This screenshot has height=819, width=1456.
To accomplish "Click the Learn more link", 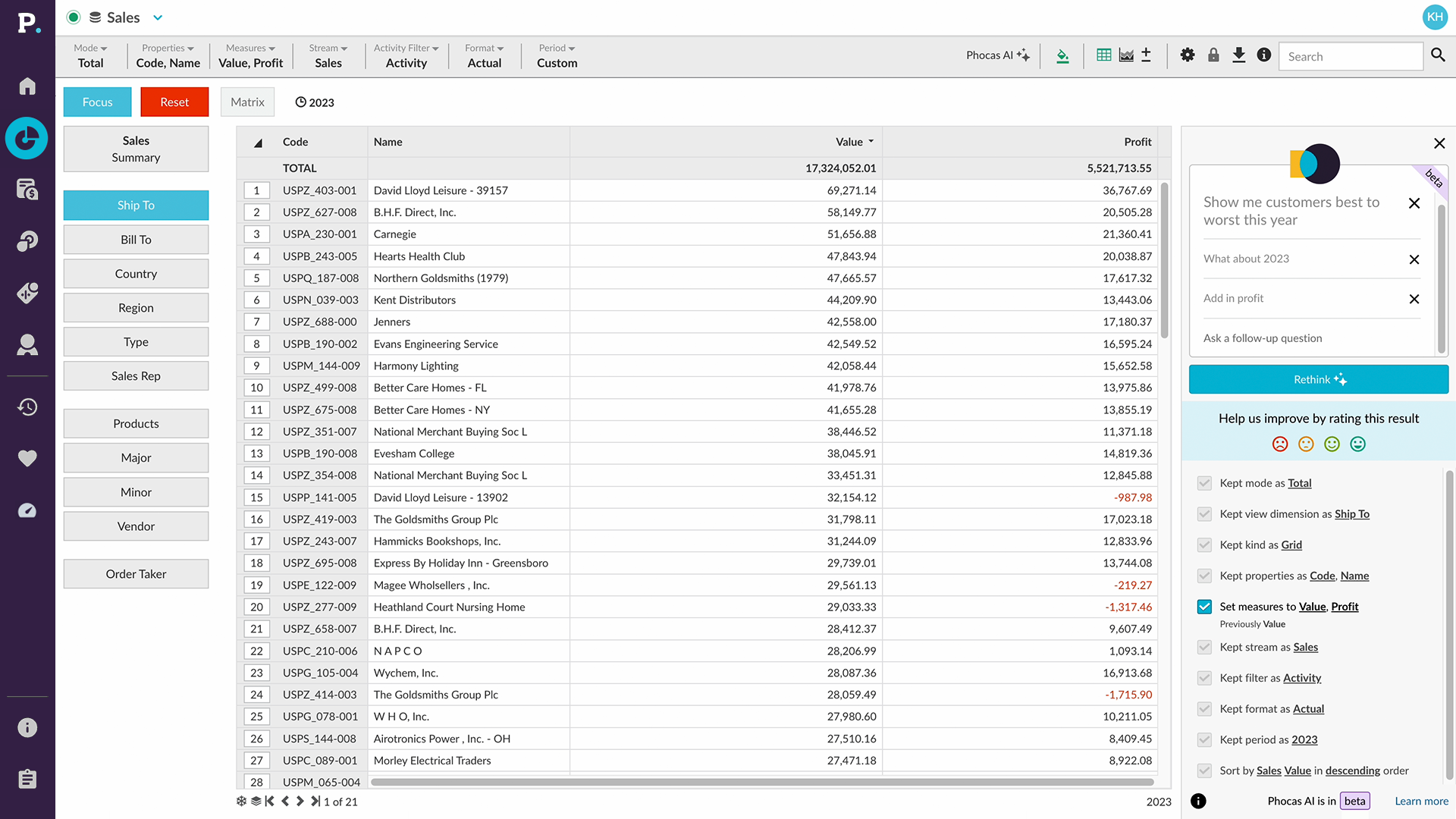I will click(1421, 801).
